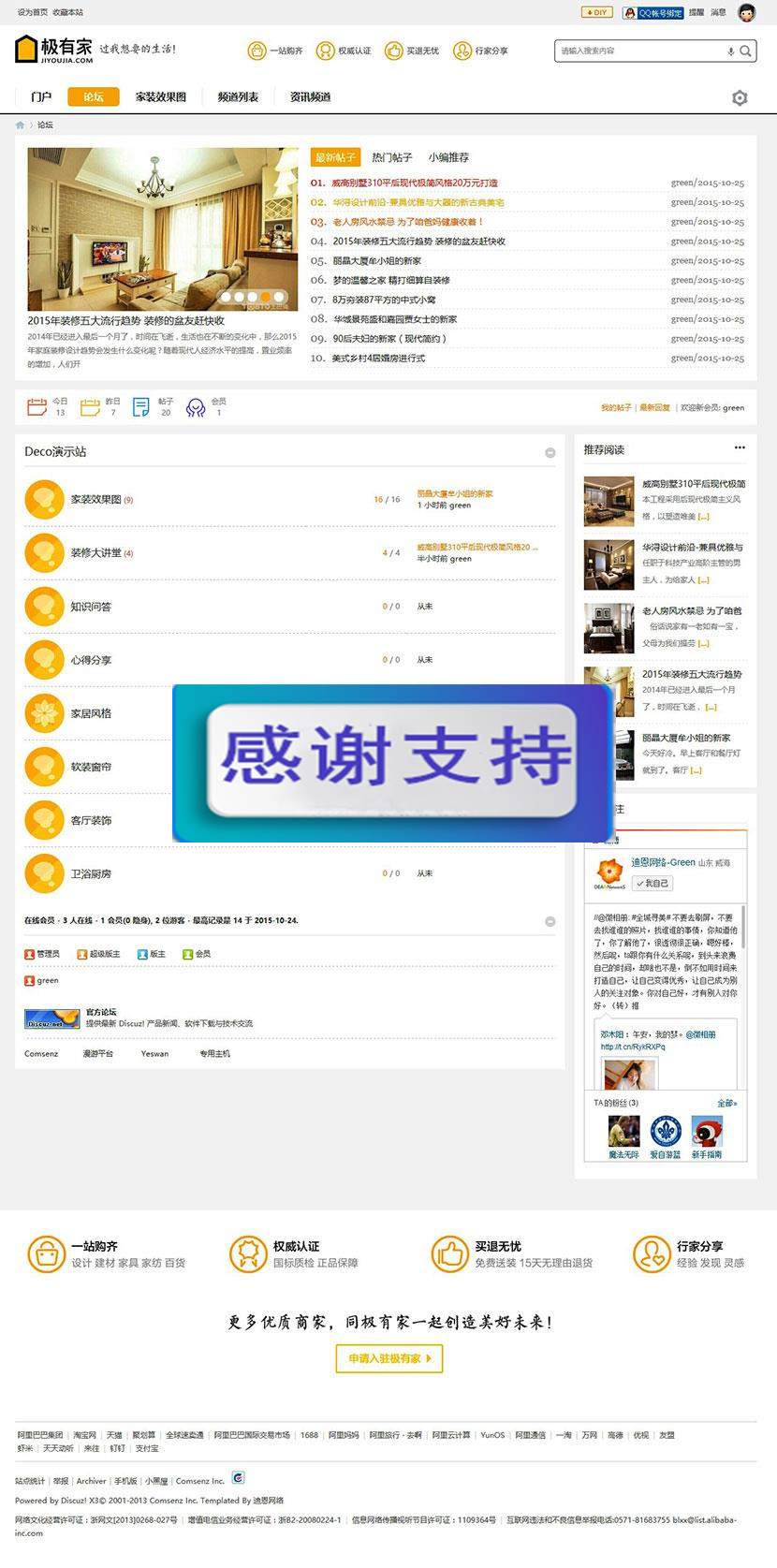Screen dimensions: 777x1568
Task: Click the microphone icon in search box
Action: pos(730,51)
